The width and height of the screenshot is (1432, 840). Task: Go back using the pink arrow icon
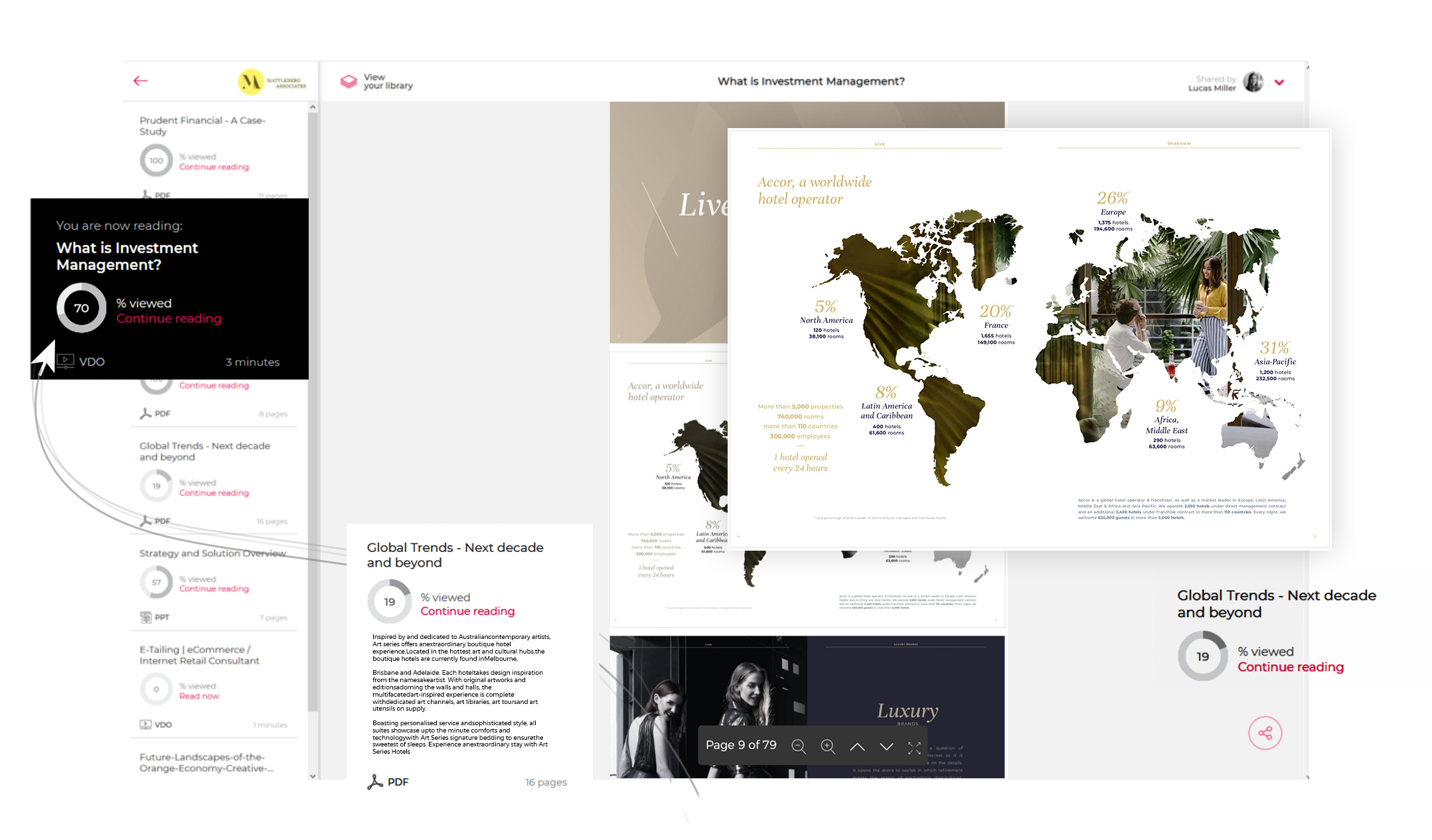[x=140, y=81]
